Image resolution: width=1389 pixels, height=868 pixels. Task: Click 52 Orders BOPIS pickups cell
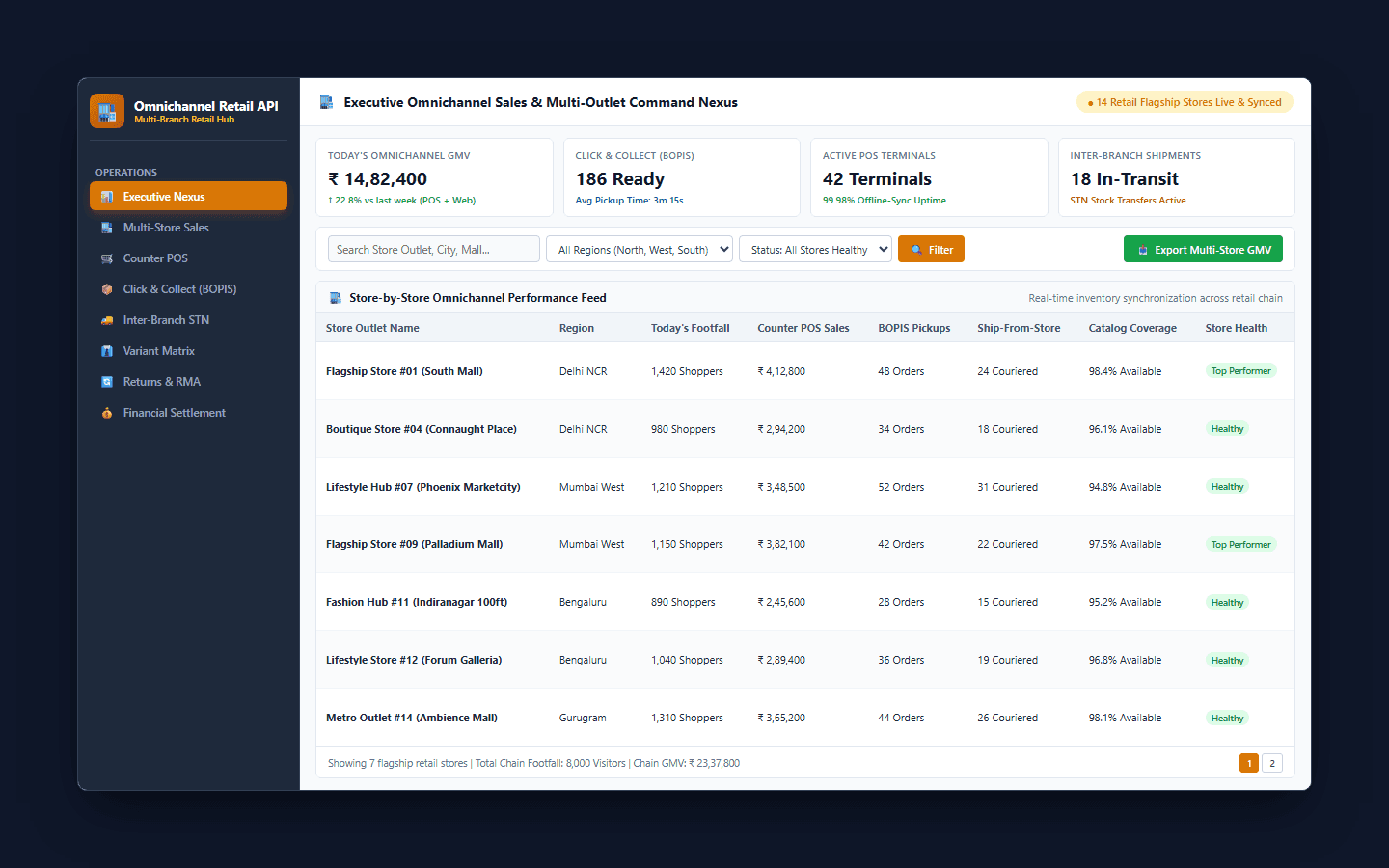(901, 487)
